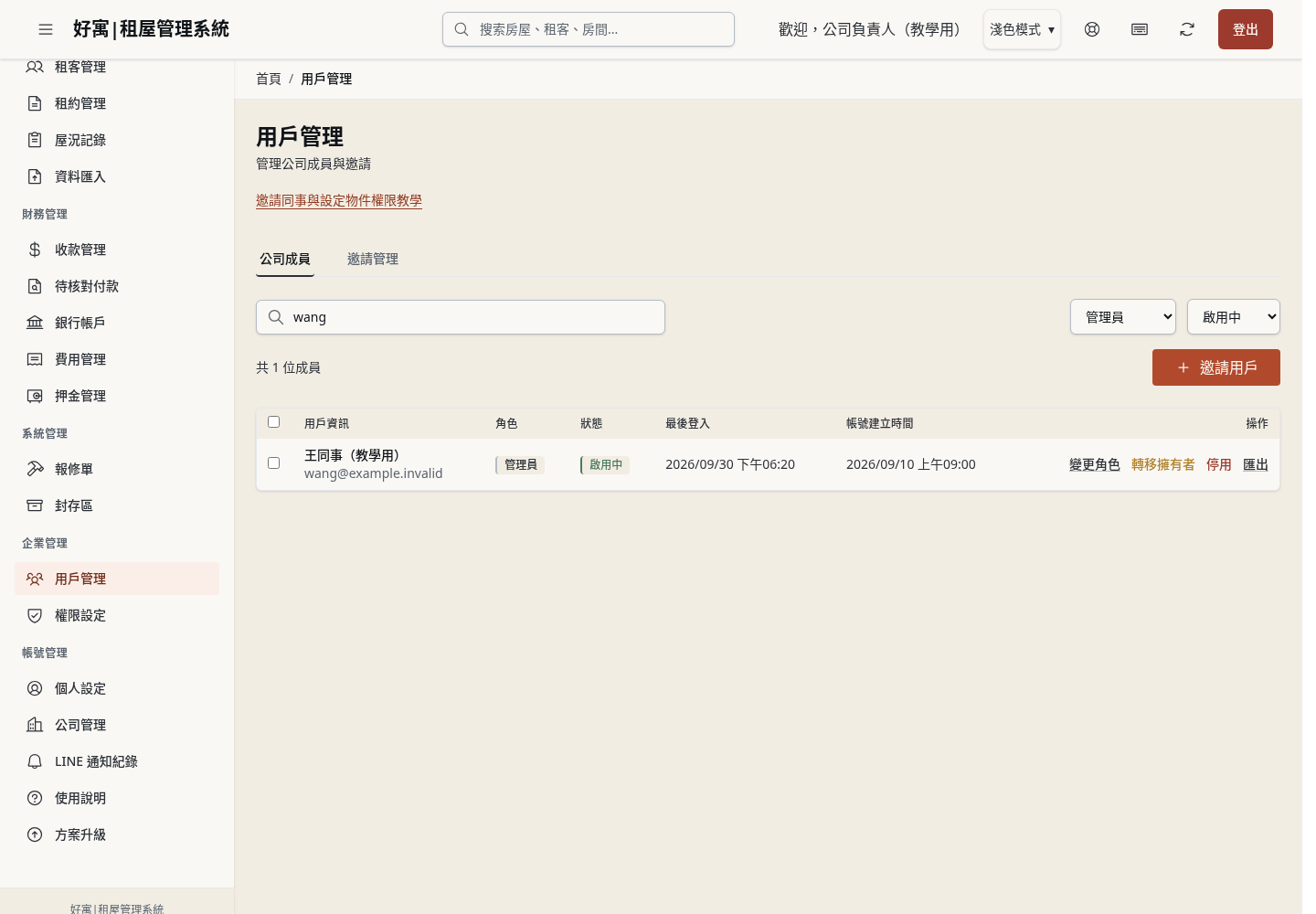Image resolution: width=1316 pixels, height=914 pixels.
Task: Open the 啟用中 status filter dropdown
Action: [1234, 317]
